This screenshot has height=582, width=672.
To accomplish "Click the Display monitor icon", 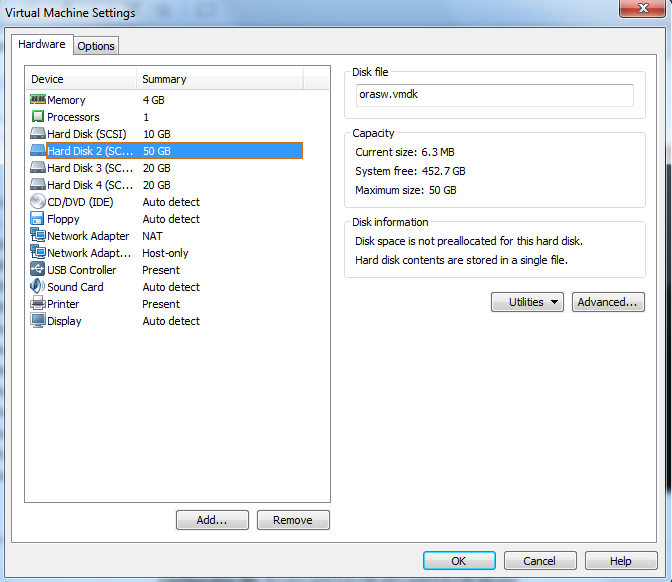I will 38,321.
